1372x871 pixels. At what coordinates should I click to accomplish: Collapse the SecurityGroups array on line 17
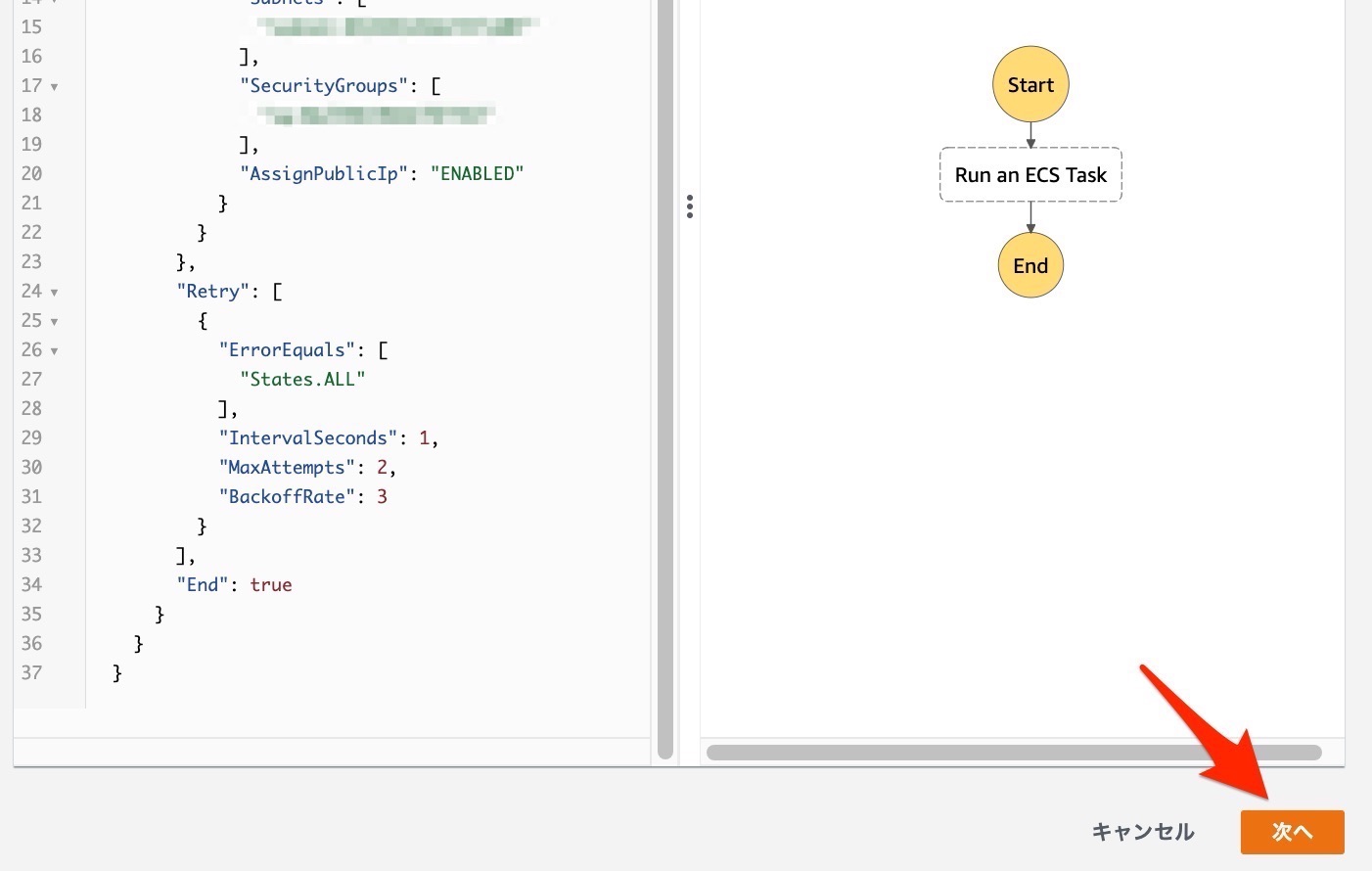pos(53,86)
